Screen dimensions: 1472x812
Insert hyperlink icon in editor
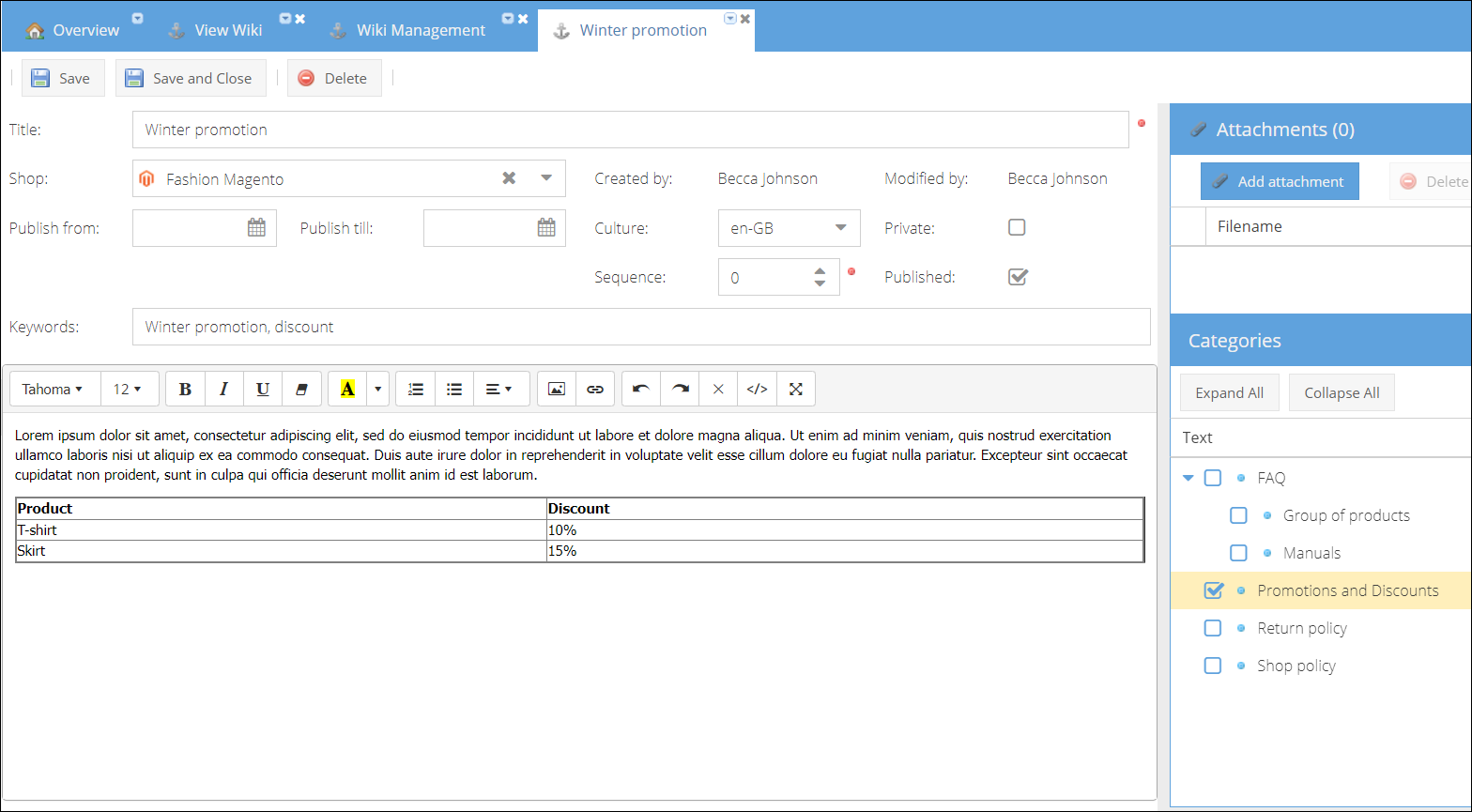click(595, 389)
